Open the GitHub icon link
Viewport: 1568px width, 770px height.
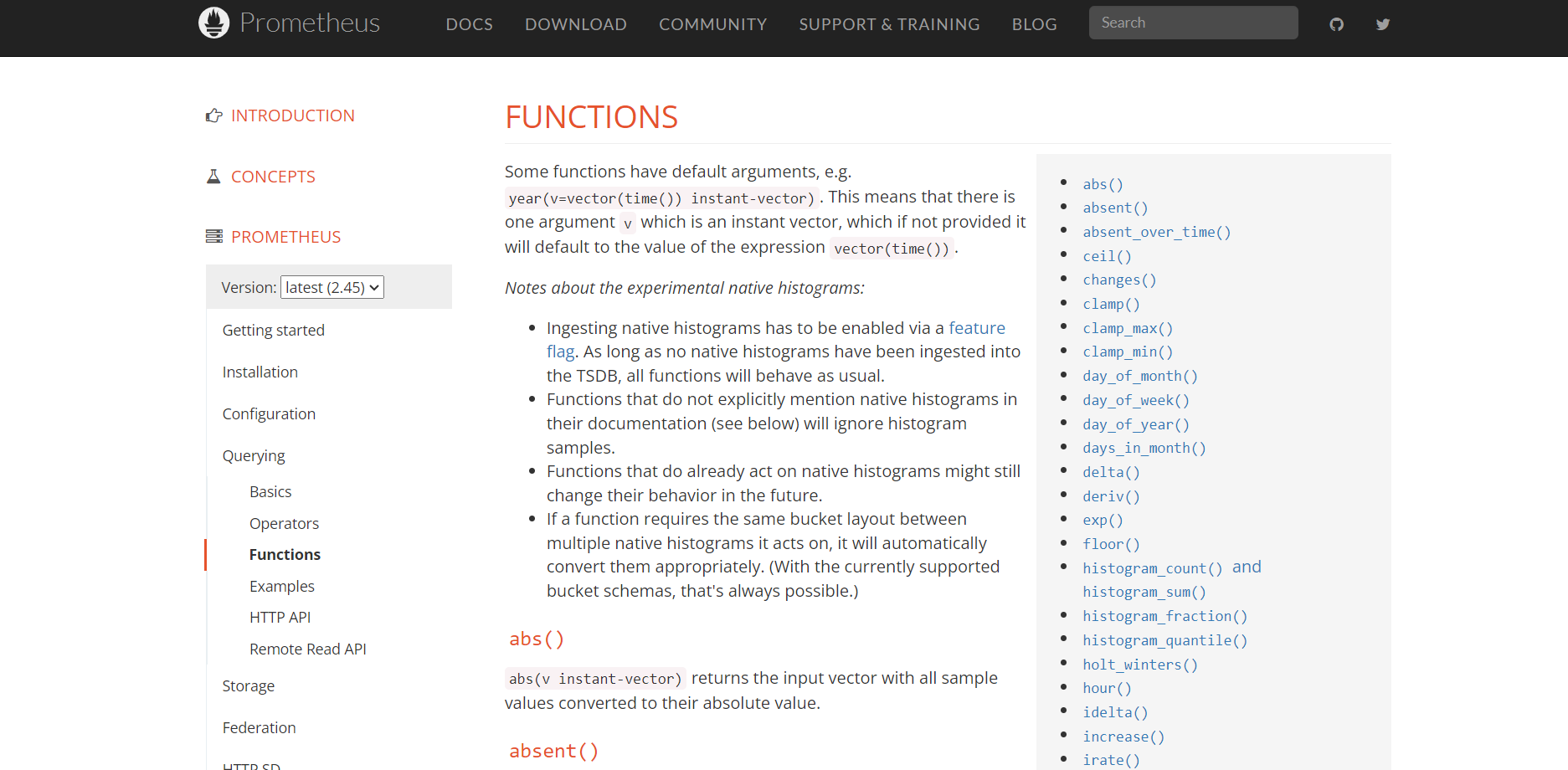[1336, 24]
